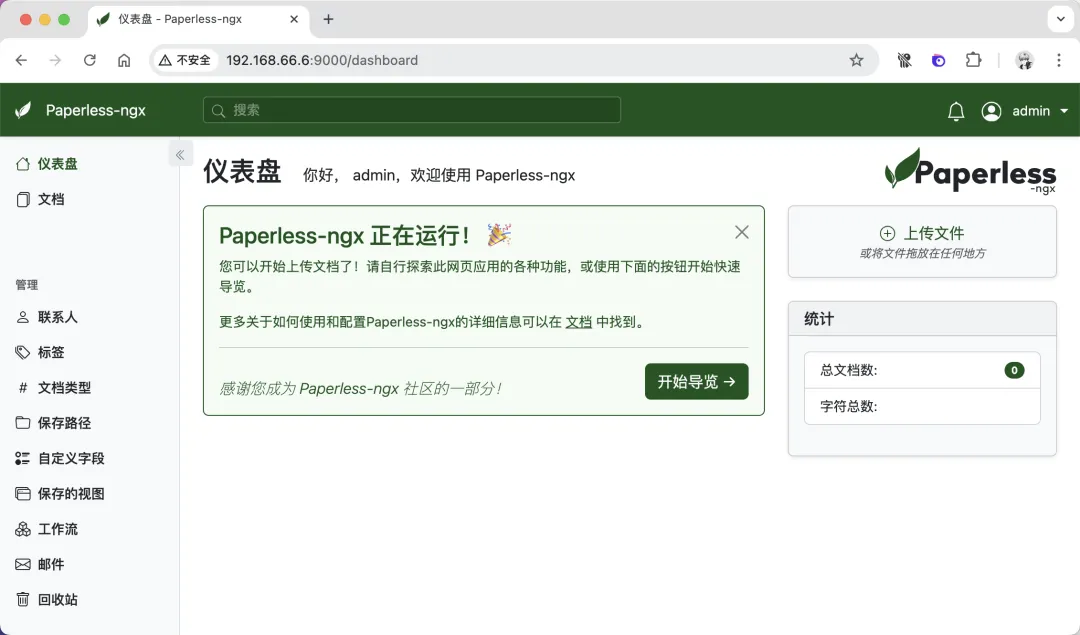Click the 不安全 security warning chip
Screen dimensions: 1080x635
pyautogui.click(x=185, y=61)
